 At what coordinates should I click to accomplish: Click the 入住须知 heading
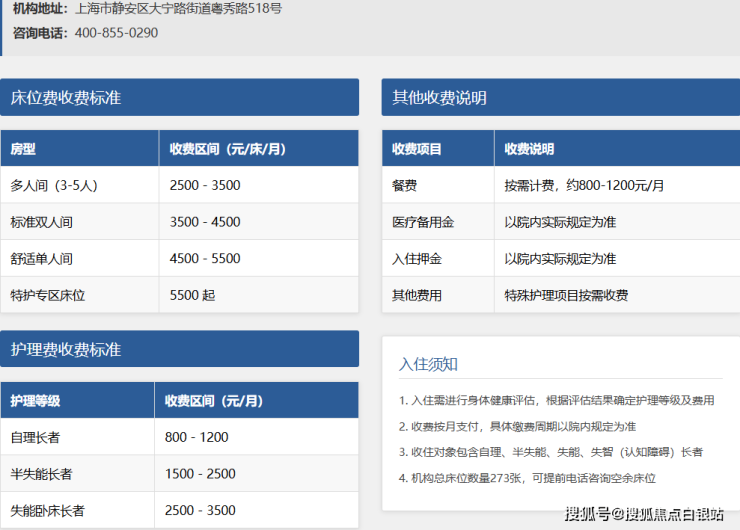(x=429, y=364)
